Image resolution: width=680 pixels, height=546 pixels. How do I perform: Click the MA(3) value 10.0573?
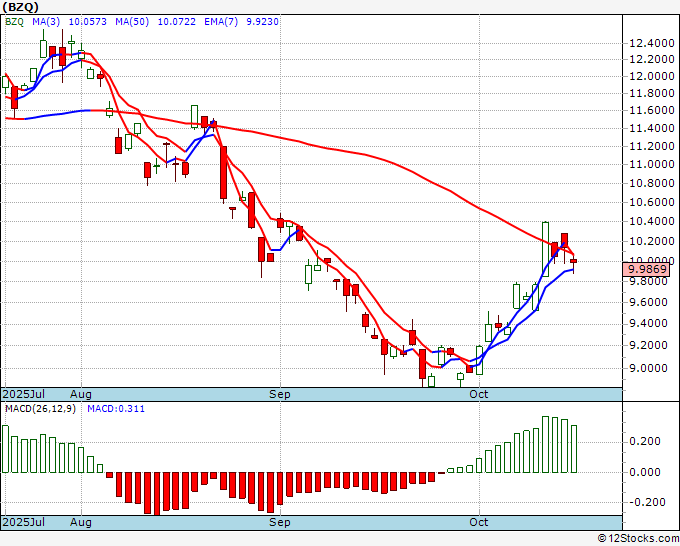pos(88,22)
